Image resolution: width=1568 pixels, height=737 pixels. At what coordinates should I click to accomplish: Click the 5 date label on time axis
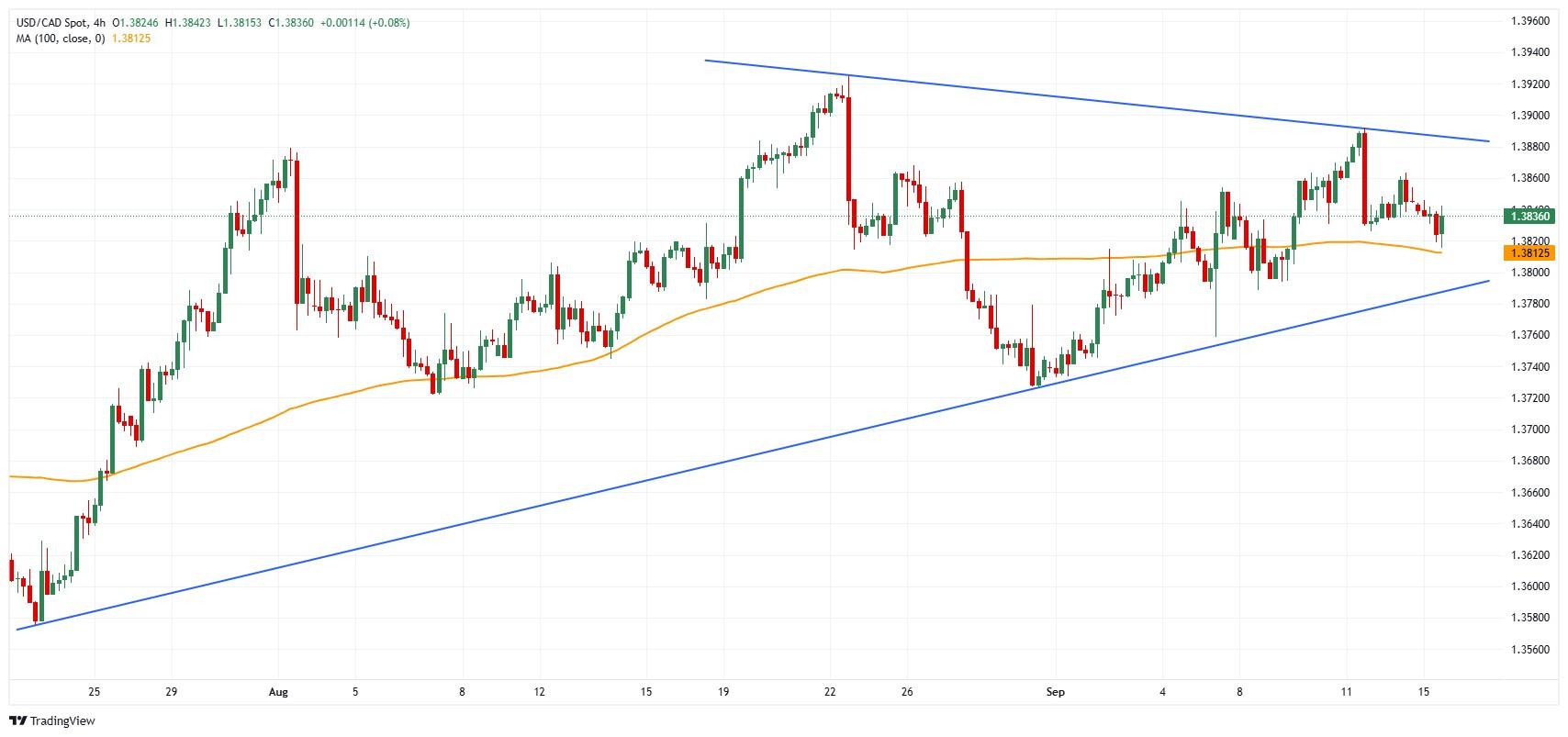[x=355, y=692]
